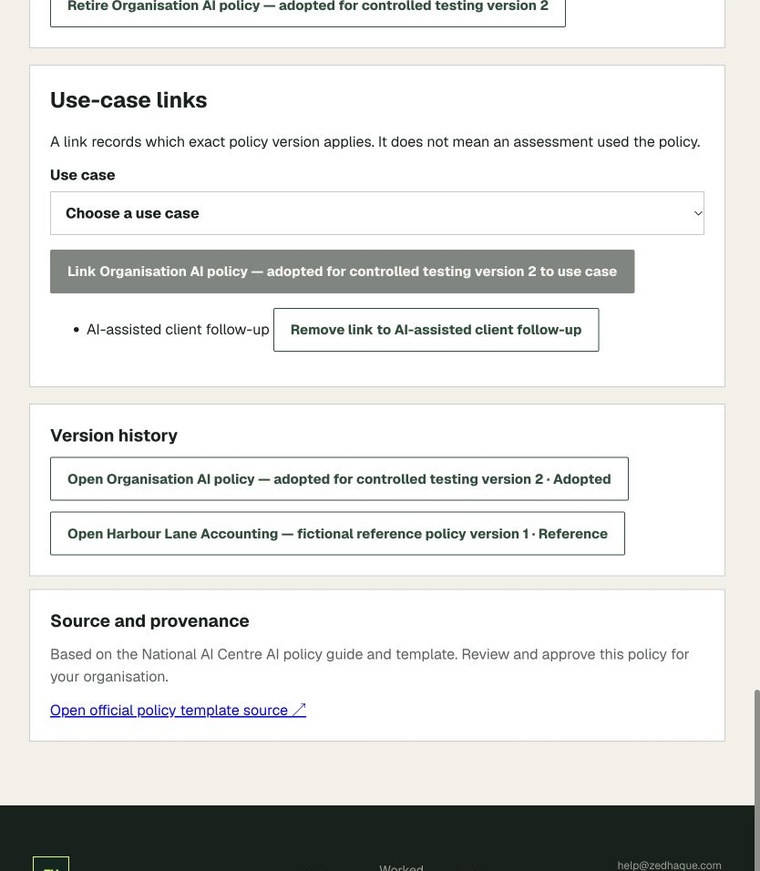Click the 'Version history' heading

114,436
